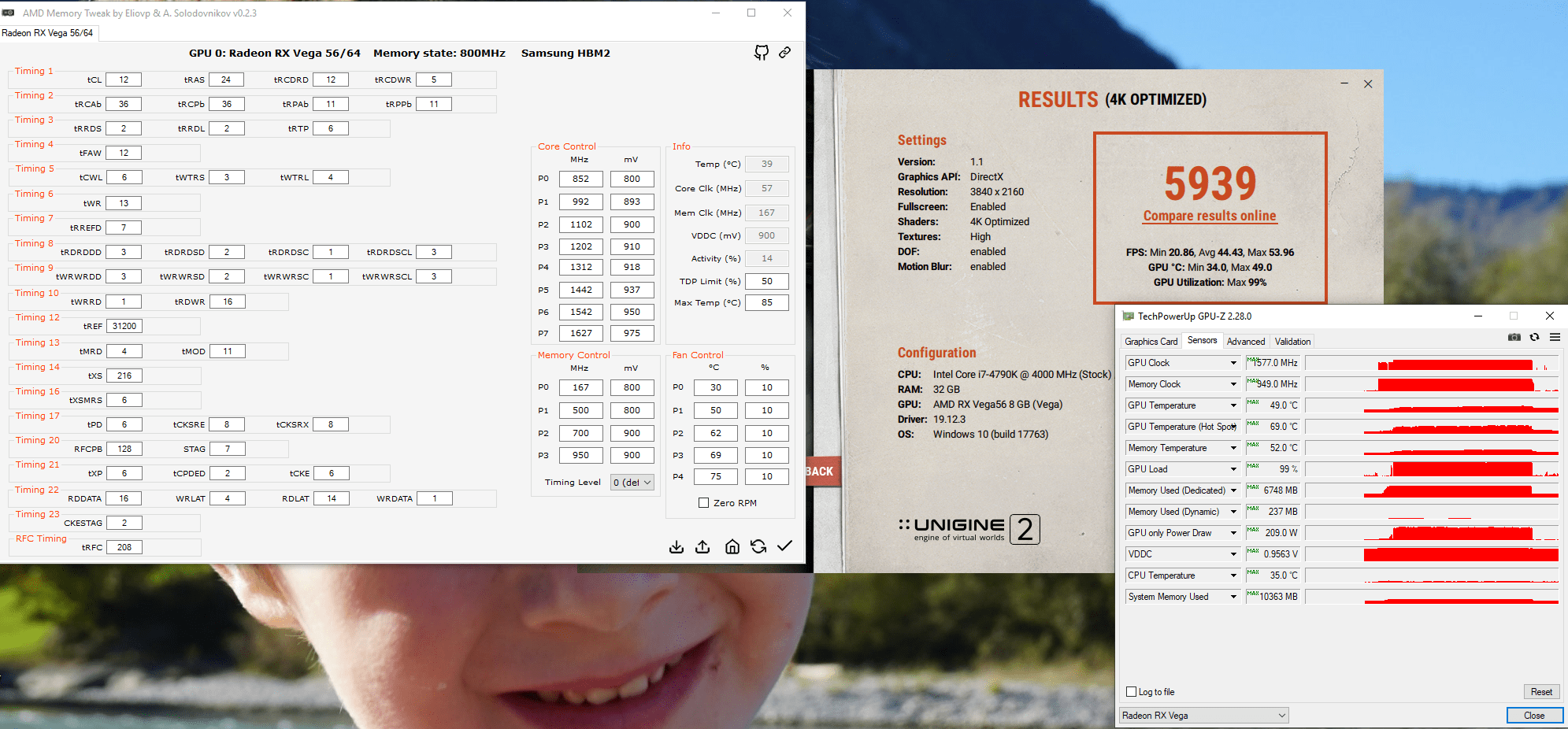Open the GPU Clock sensor dropdown
Image resolution: width=1568 pixels, height=729 pixels.
click(x=1233, y=363)
